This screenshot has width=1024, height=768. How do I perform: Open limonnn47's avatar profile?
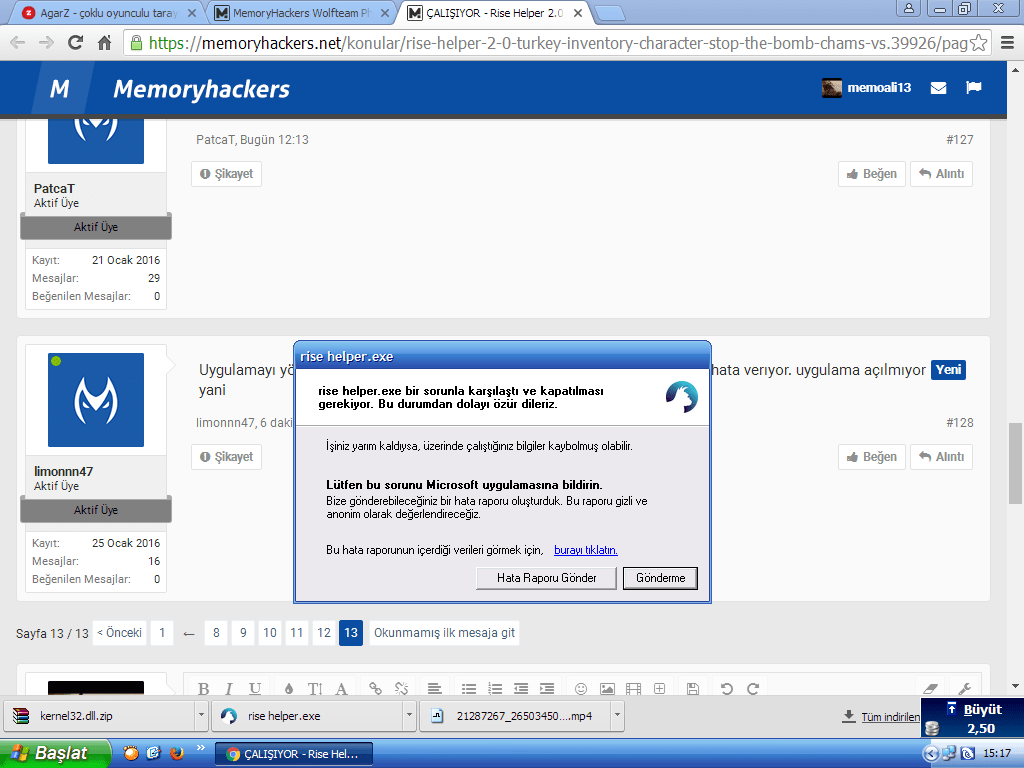[x=96, y=400]
